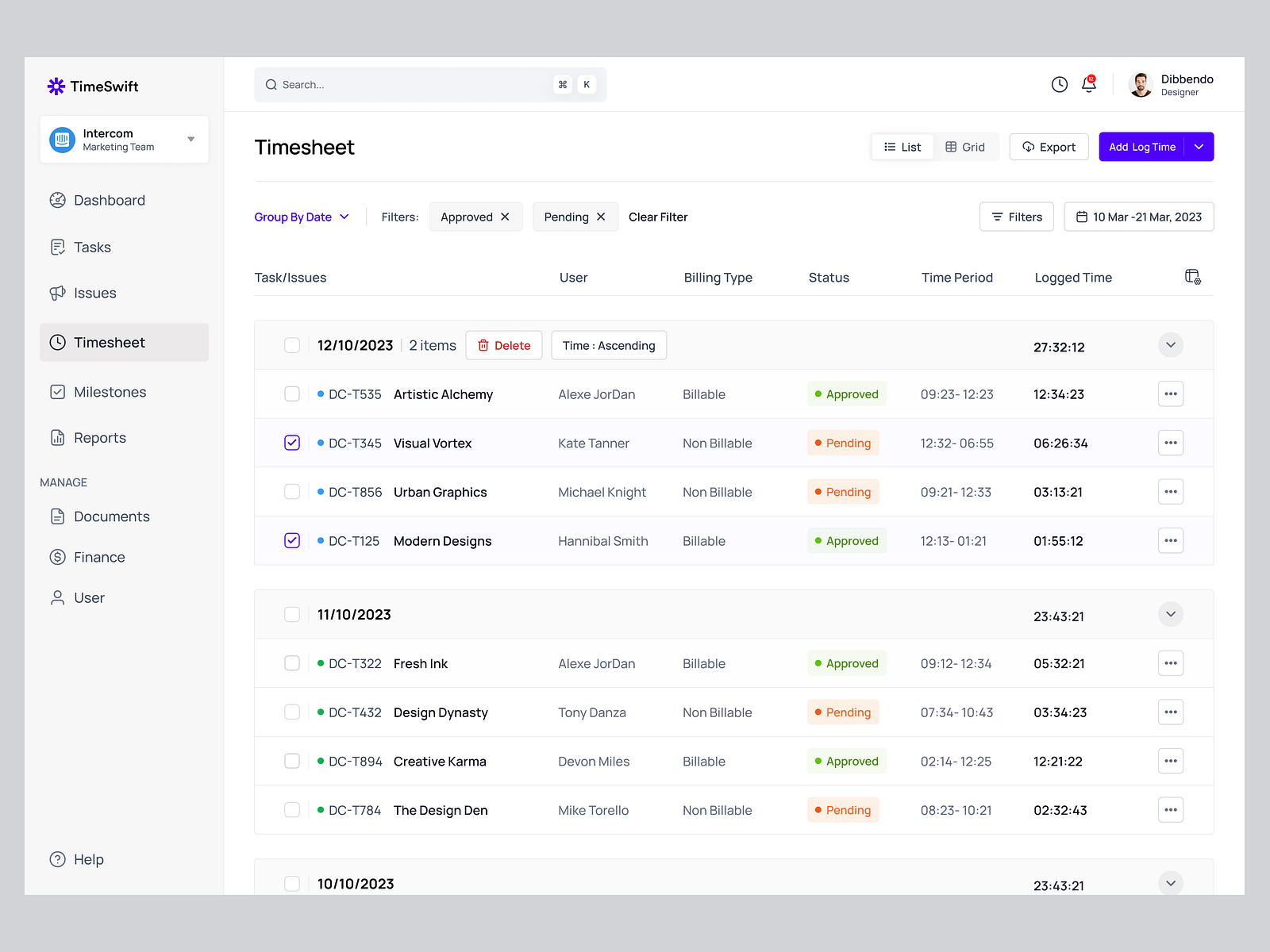The height and width of the screenshot is (952, 1270).
Task: Open the table column settings icon
Action: click(x=1193, y=276)
